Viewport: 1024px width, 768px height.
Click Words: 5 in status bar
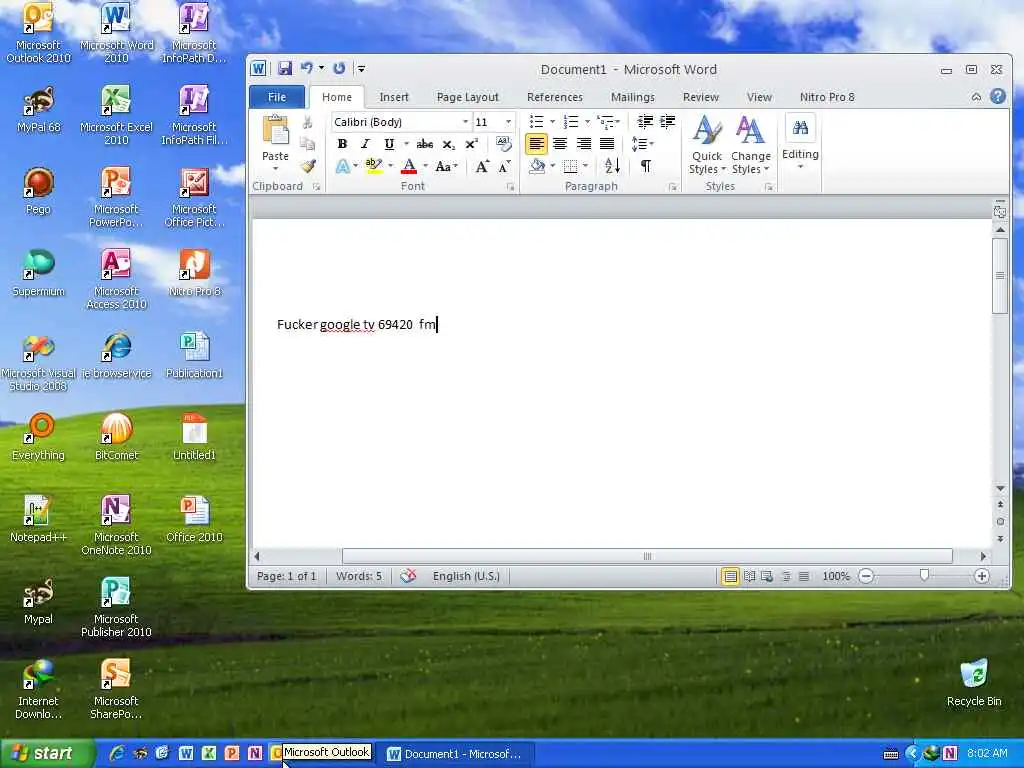(359, 576)
